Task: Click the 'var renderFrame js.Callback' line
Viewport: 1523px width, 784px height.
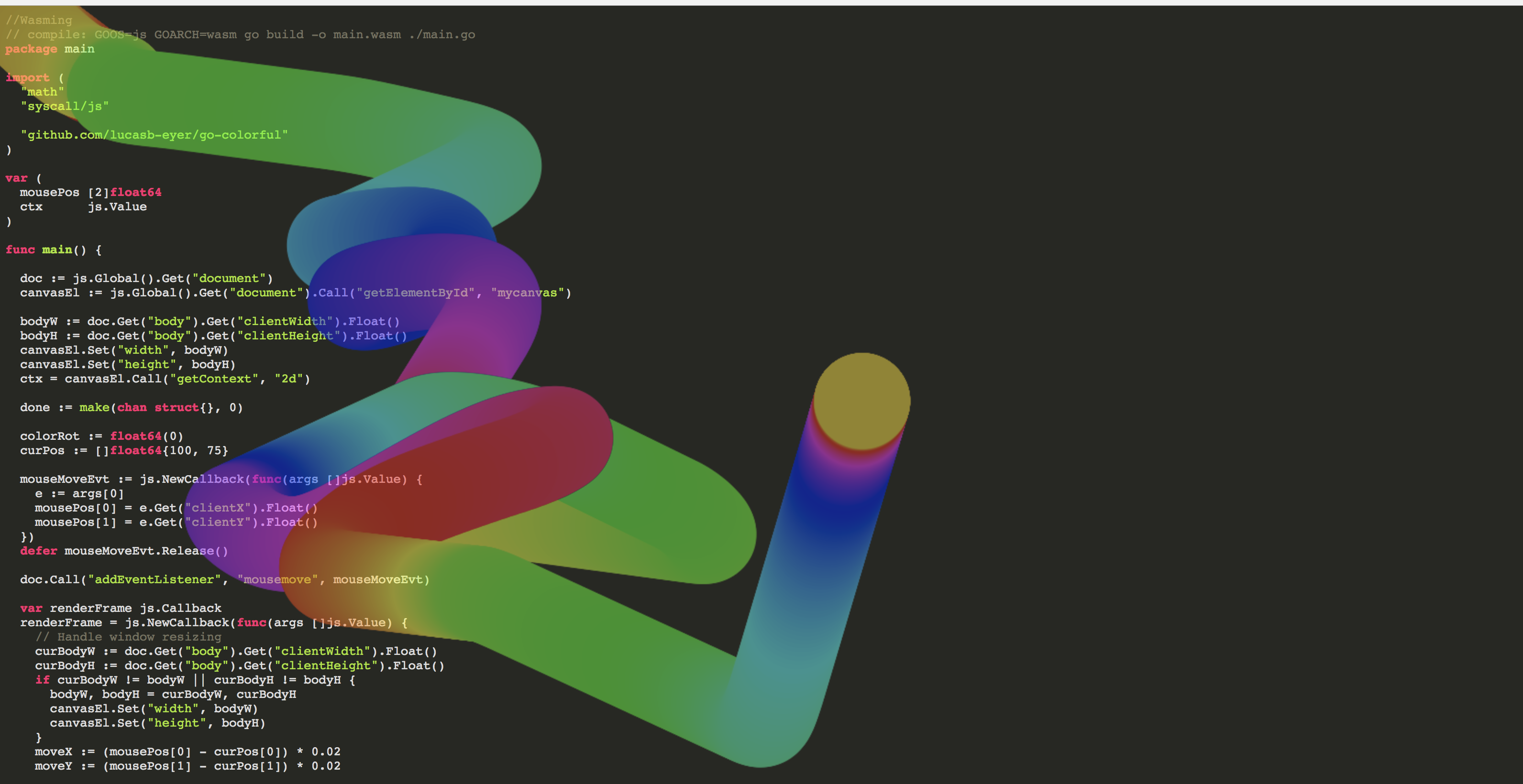Action: (121, 608)
